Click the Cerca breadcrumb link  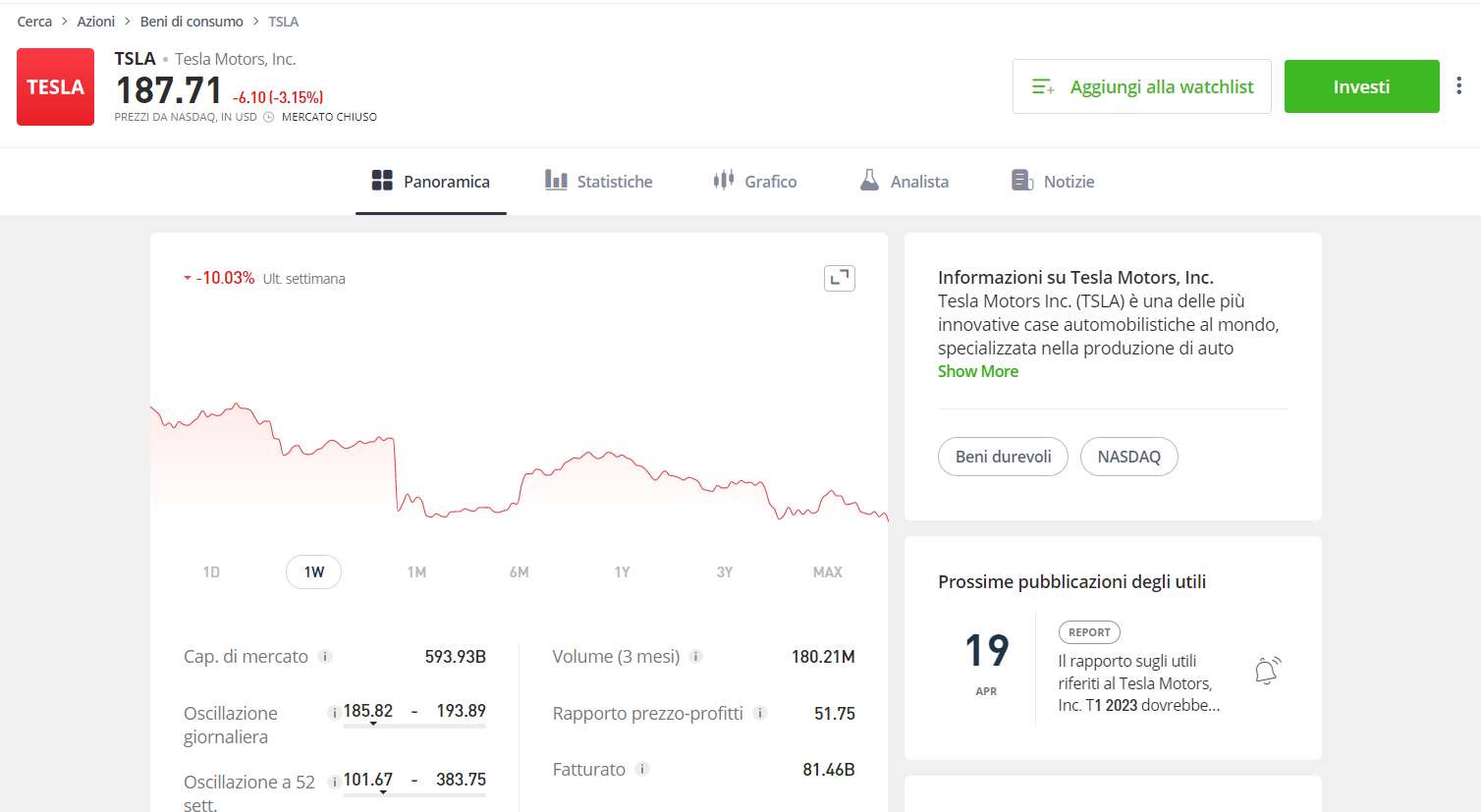[34, 22]
